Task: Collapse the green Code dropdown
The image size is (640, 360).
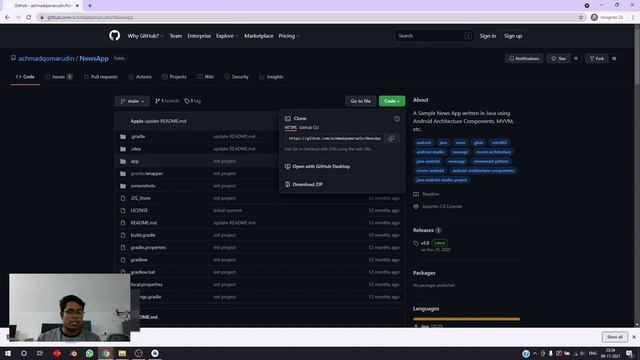Action: pyautogui.click(x=392, y=101)
